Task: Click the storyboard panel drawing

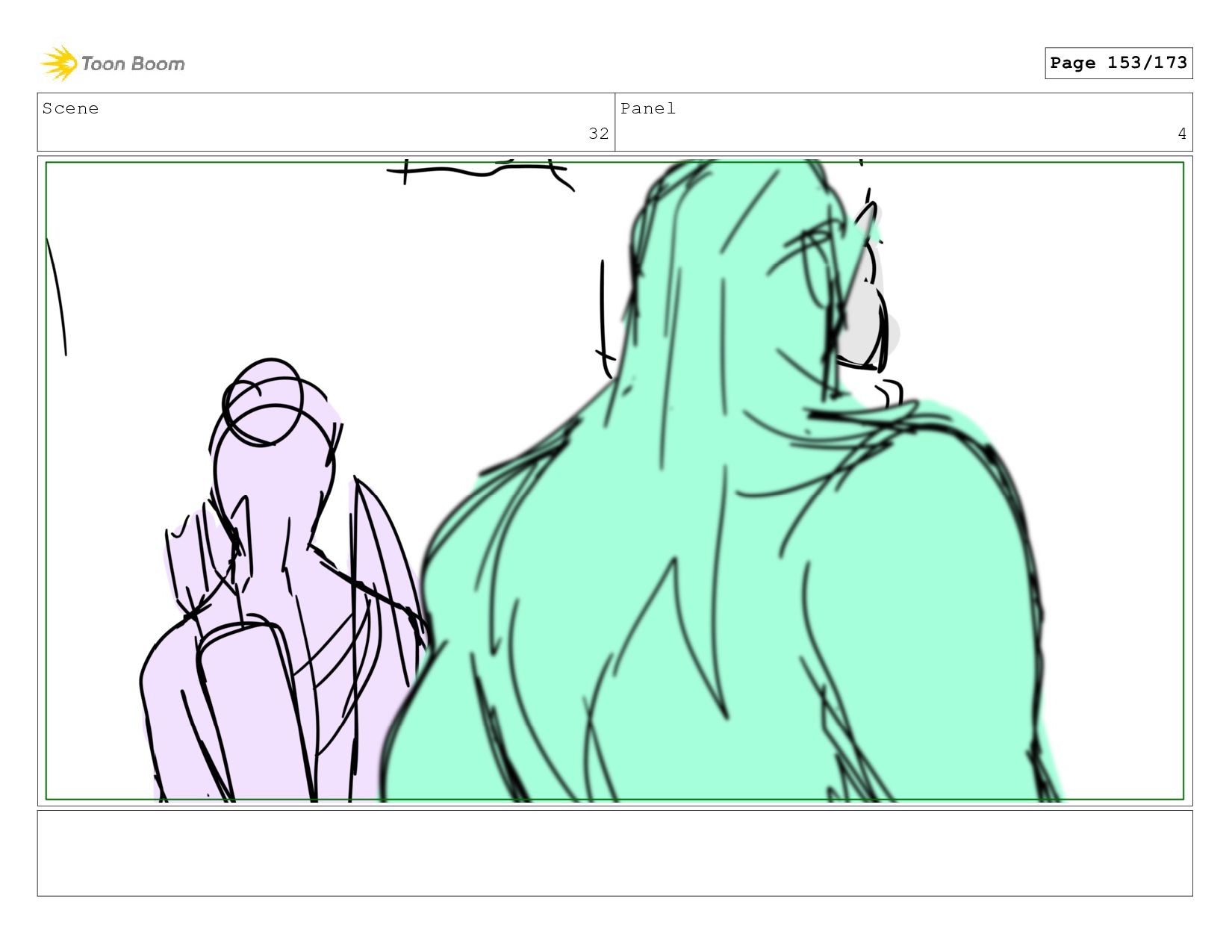Action: coord(615,481)
